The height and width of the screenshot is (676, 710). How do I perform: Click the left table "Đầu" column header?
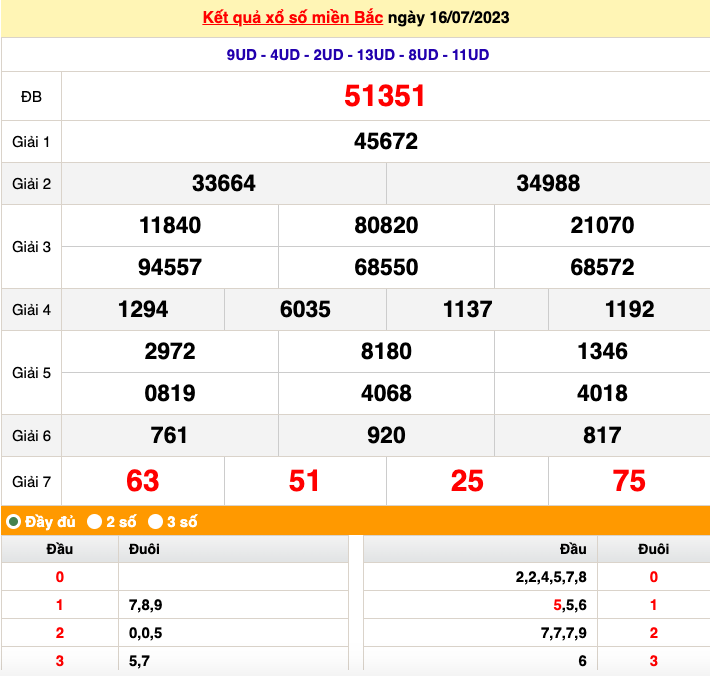click(60, 549)
